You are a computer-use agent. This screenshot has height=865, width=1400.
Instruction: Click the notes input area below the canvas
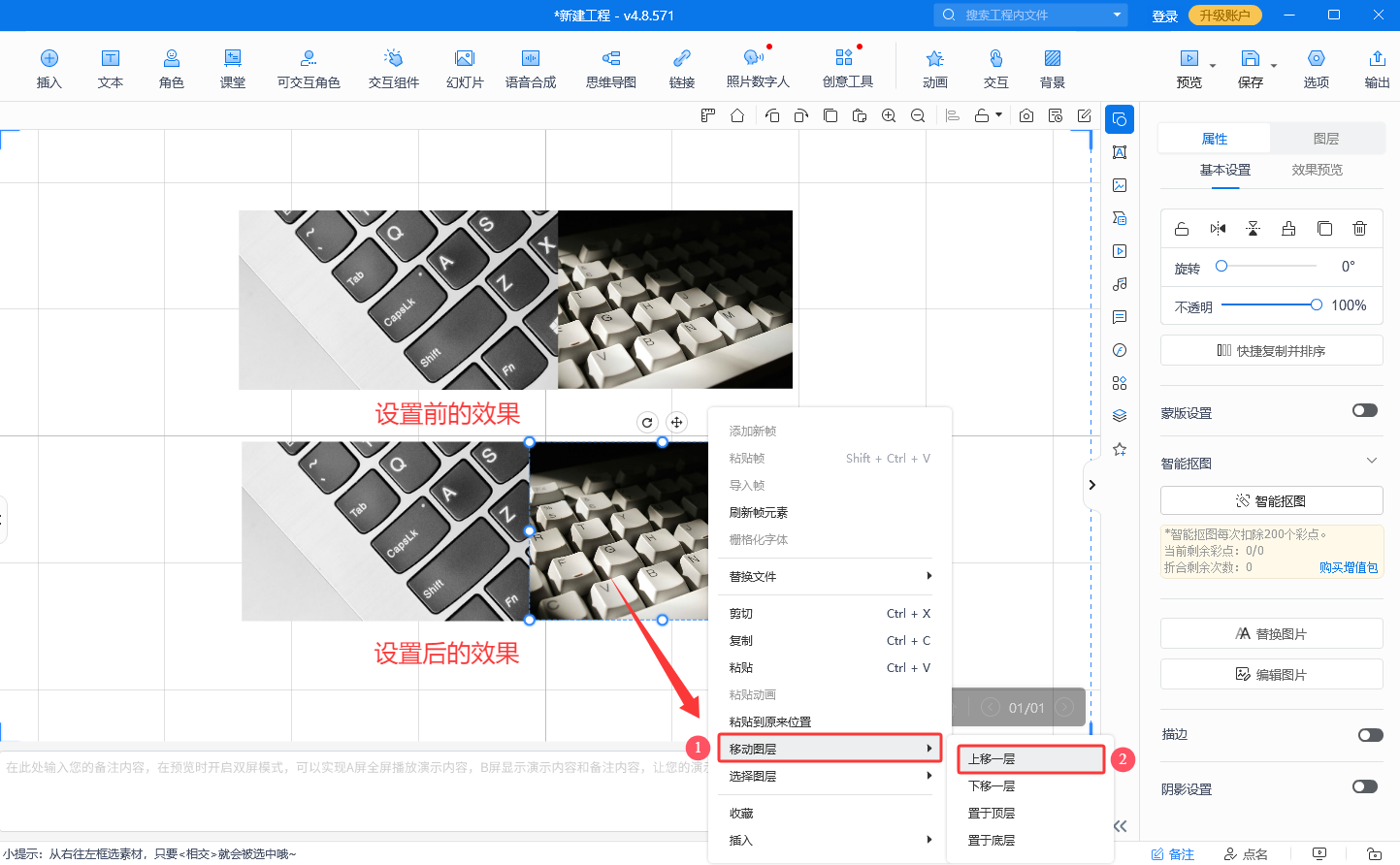tap(349, 785)
